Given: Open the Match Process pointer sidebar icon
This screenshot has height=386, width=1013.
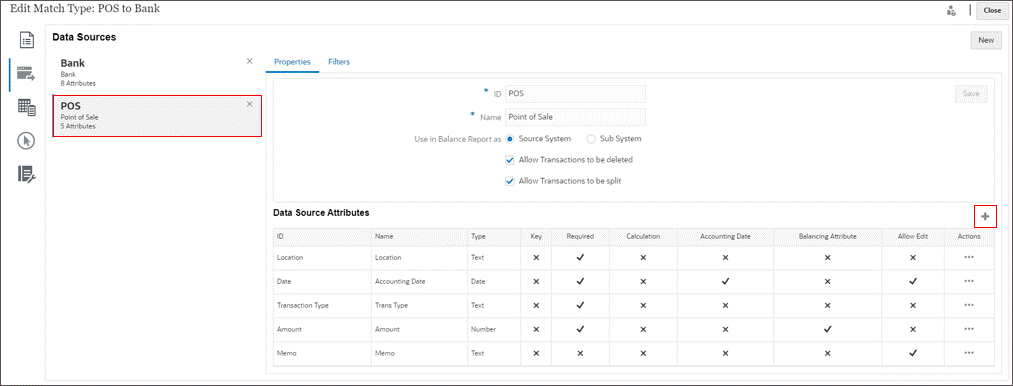Looking at the screenshot, I should click(26, 141).
